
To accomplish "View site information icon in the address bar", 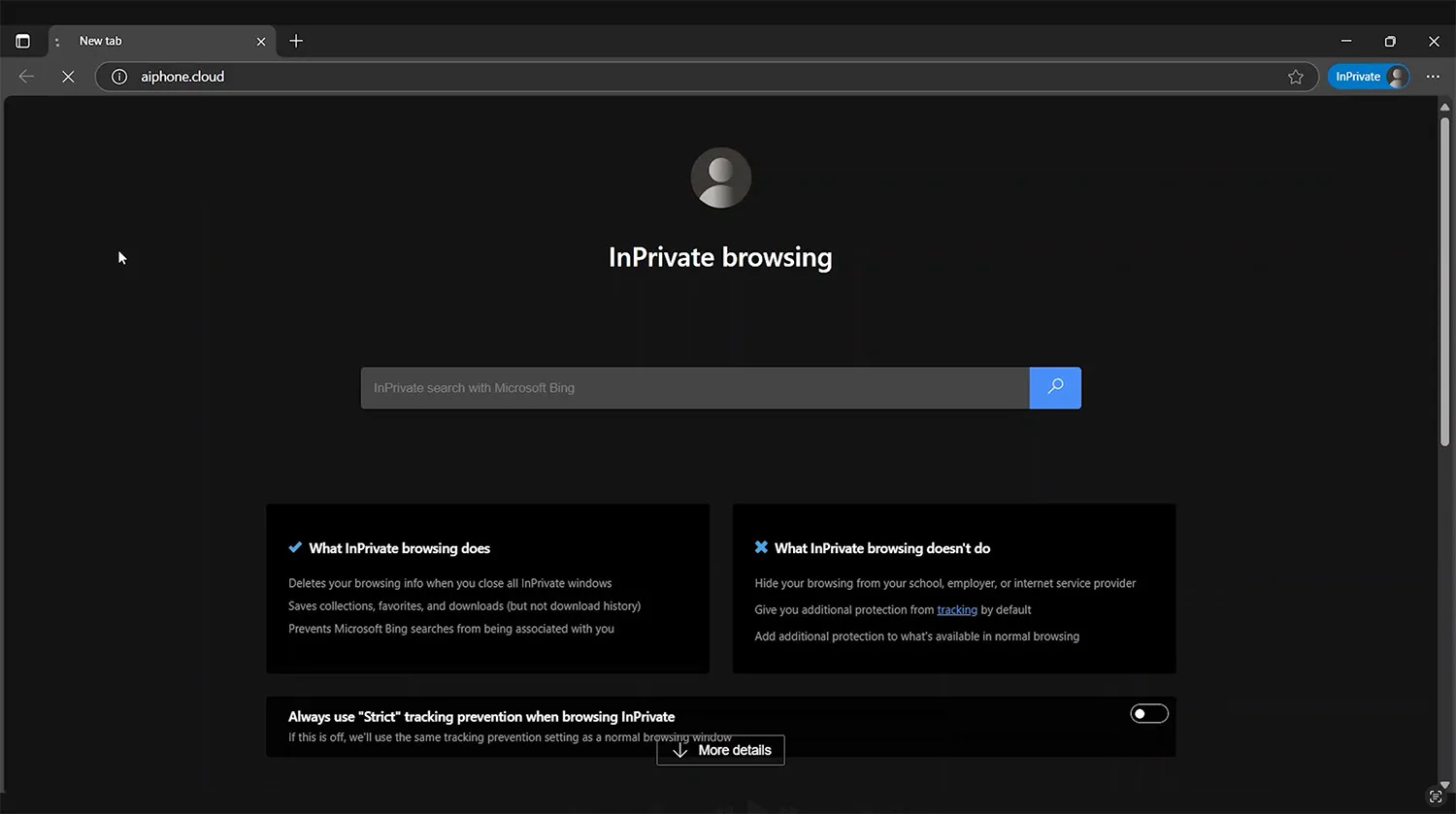I will [119, 77].
